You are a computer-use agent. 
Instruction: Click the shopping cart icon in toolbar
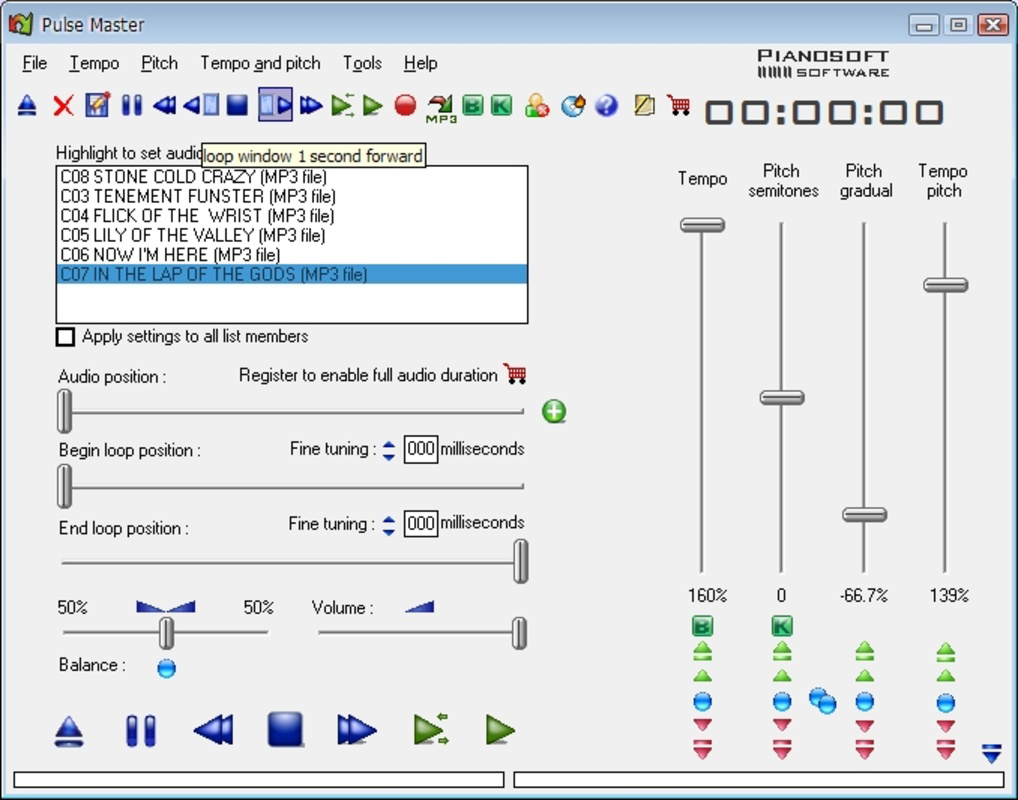(678, 105)
